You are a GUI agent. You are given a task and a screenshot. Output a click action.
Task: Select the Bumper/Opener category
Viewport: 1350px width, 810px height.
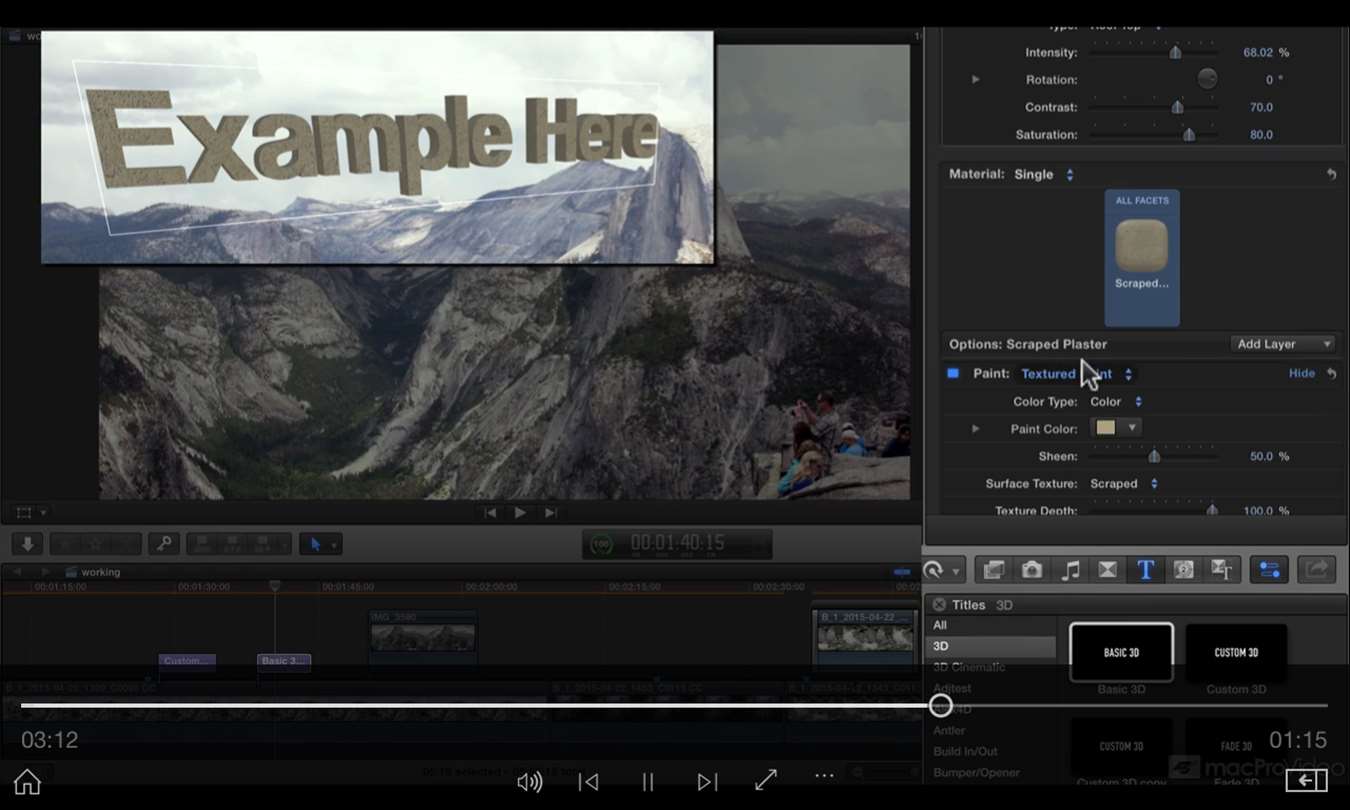977,772
